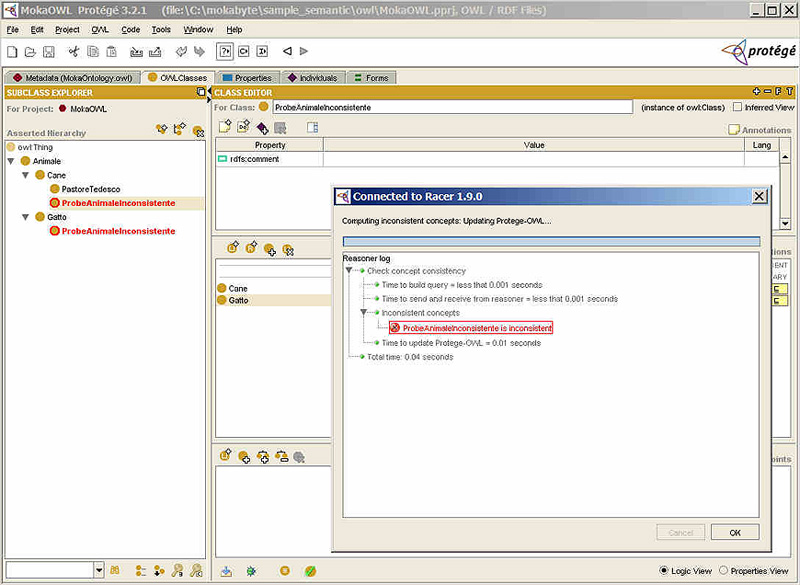Switch to Metadata (MokaOntology.owl) tab
Screen dimensions: 800x585
pos(73,78)
